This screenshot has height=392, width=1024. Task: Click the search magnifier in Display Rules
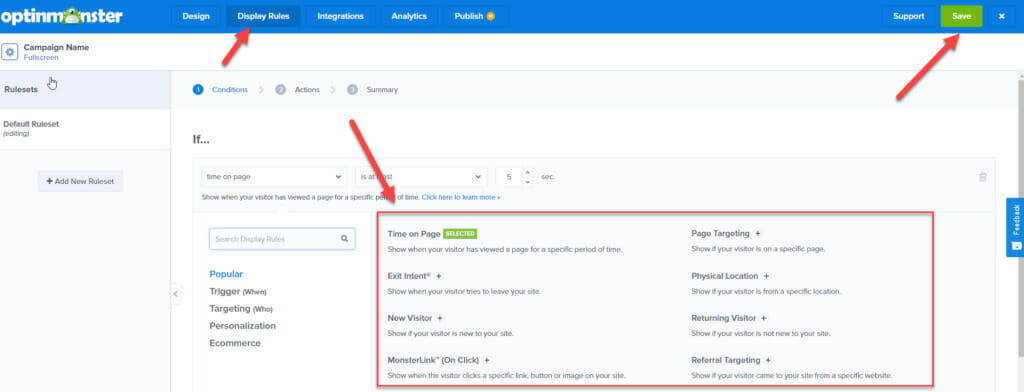[x=344, y=239]
